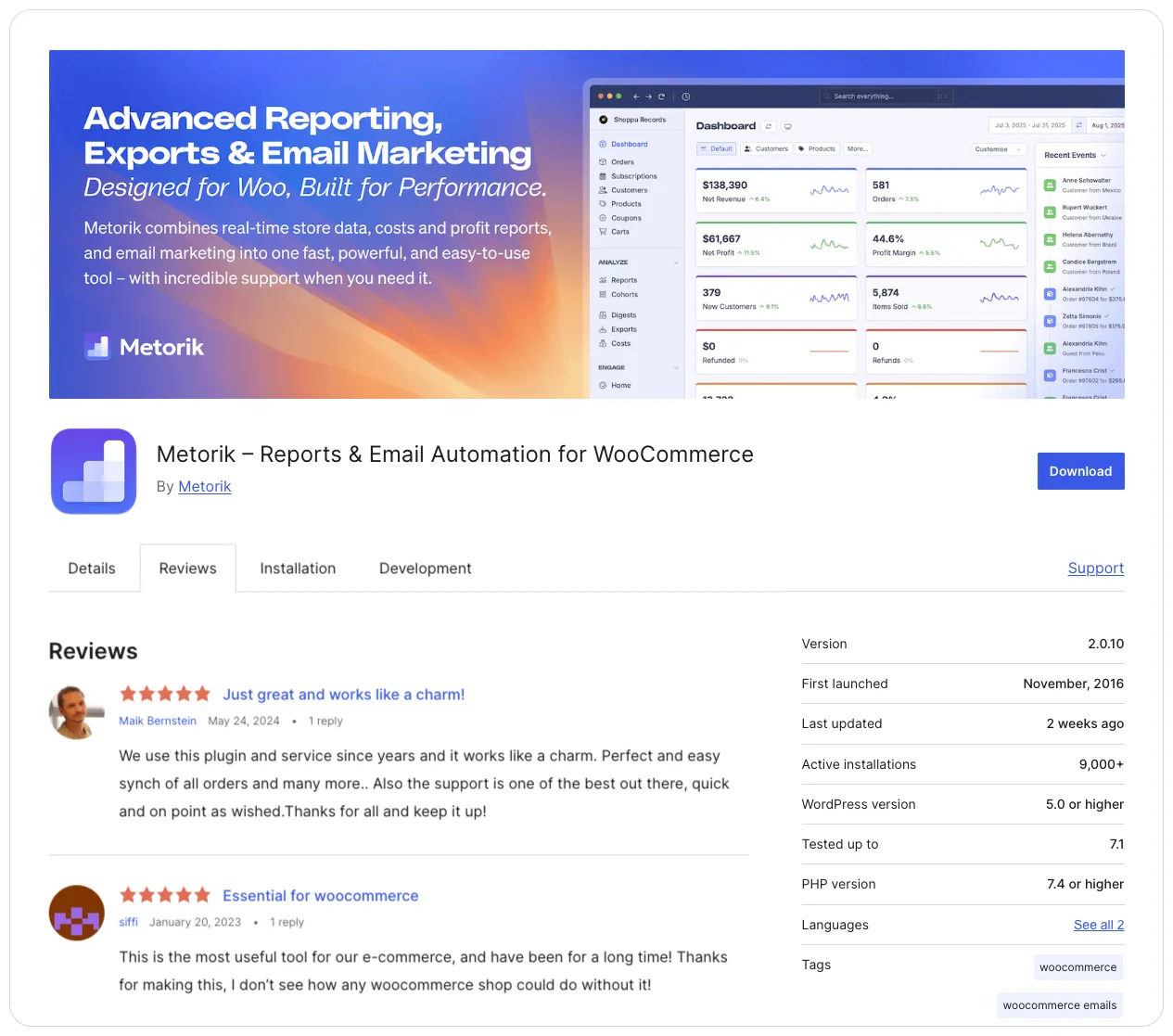The height and width of the screenshot is (1036, 1173).
Task: Click the refresh icon beside Dashboard title
Action: coord(768,126)
